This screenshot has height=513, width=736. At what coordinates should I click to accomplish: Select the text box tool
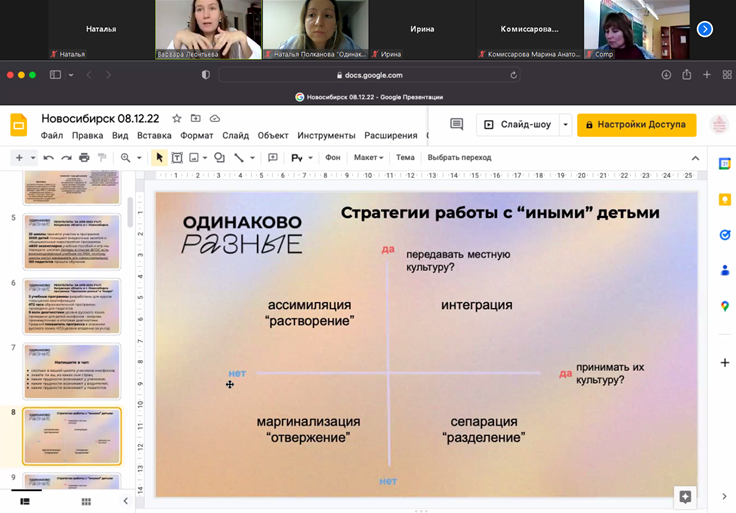[x=177, y=158]
